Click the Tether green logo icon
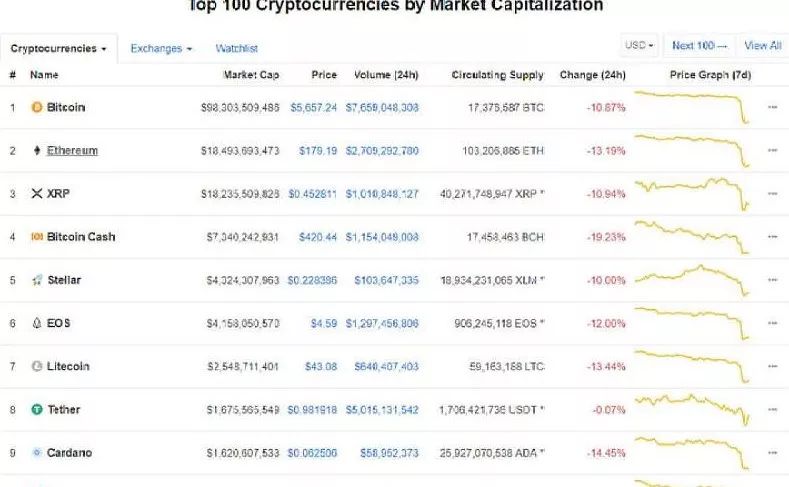 (37, 410)
